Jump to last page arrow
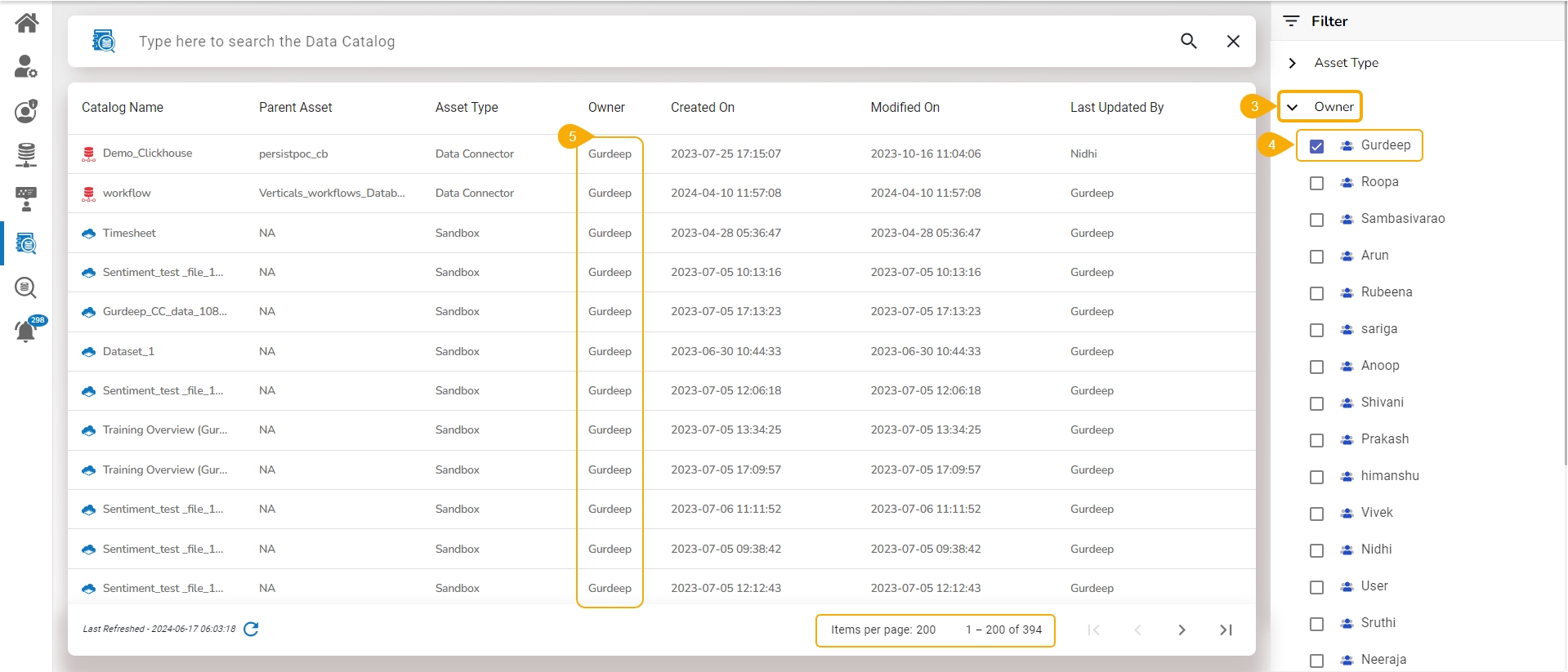This screenshot has width=1568, height=672. 1226,630
